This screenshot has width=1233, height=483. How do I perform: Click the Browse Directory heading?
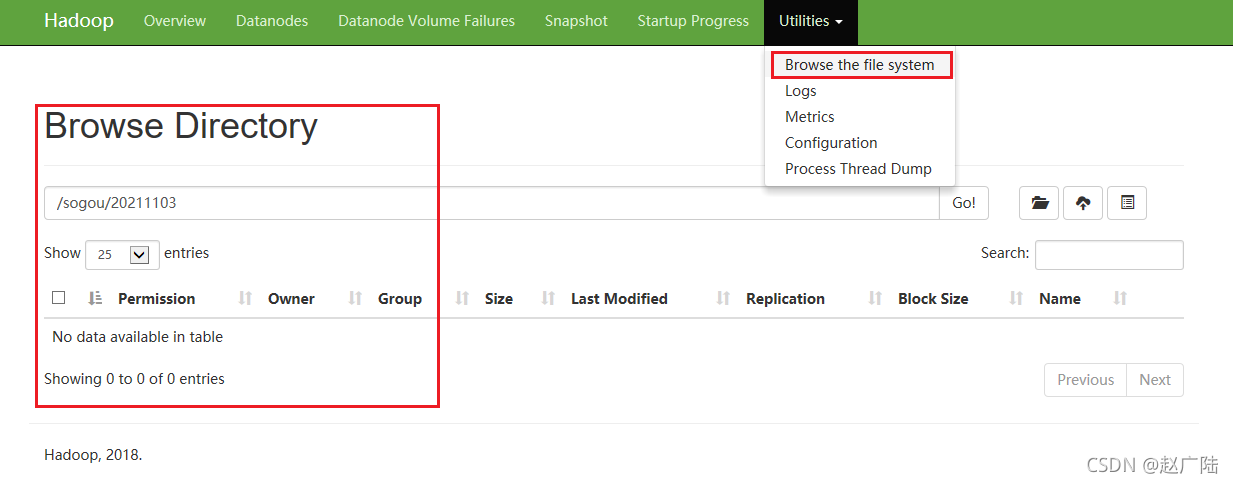pyautogui.click(x=181, y=126)
